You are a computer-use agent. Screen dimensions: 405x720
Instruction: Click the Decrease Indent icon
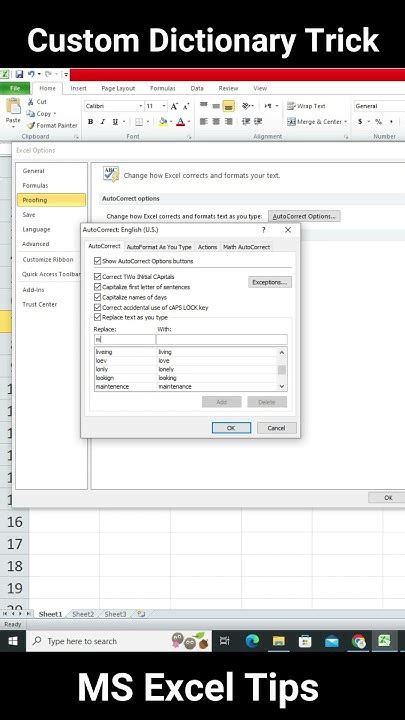(246, 122)
